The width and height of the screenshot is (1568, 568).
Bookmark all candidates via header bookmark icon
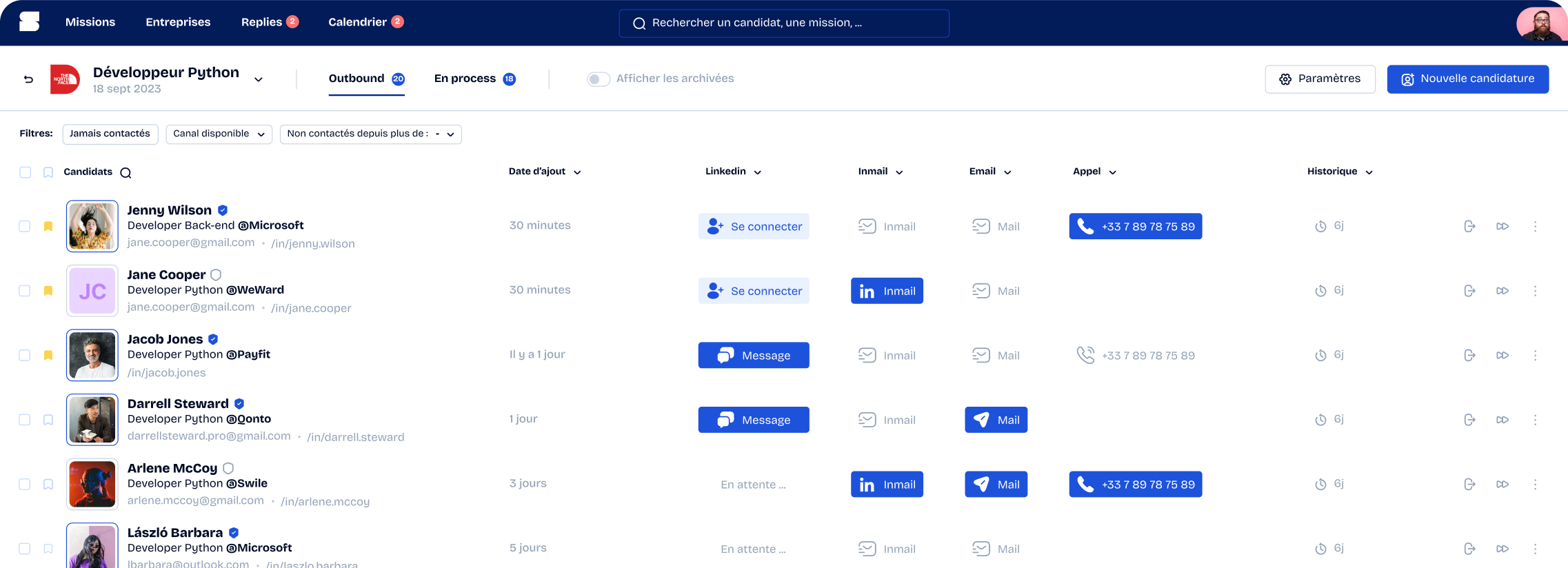pyautogui.click(x=48, y=172)
